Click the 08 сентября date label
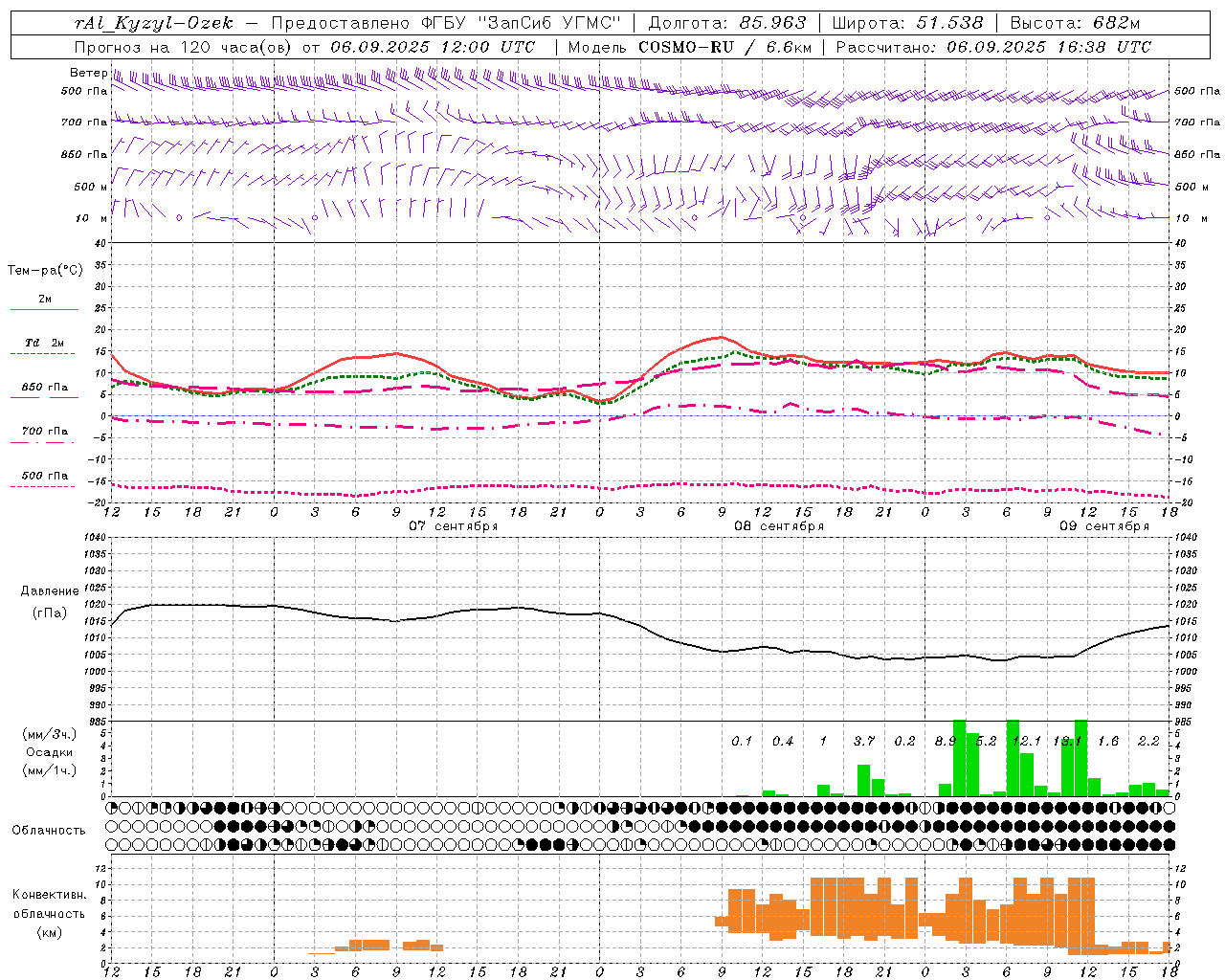Viewport: 1225px width, 980px height. 778,526
